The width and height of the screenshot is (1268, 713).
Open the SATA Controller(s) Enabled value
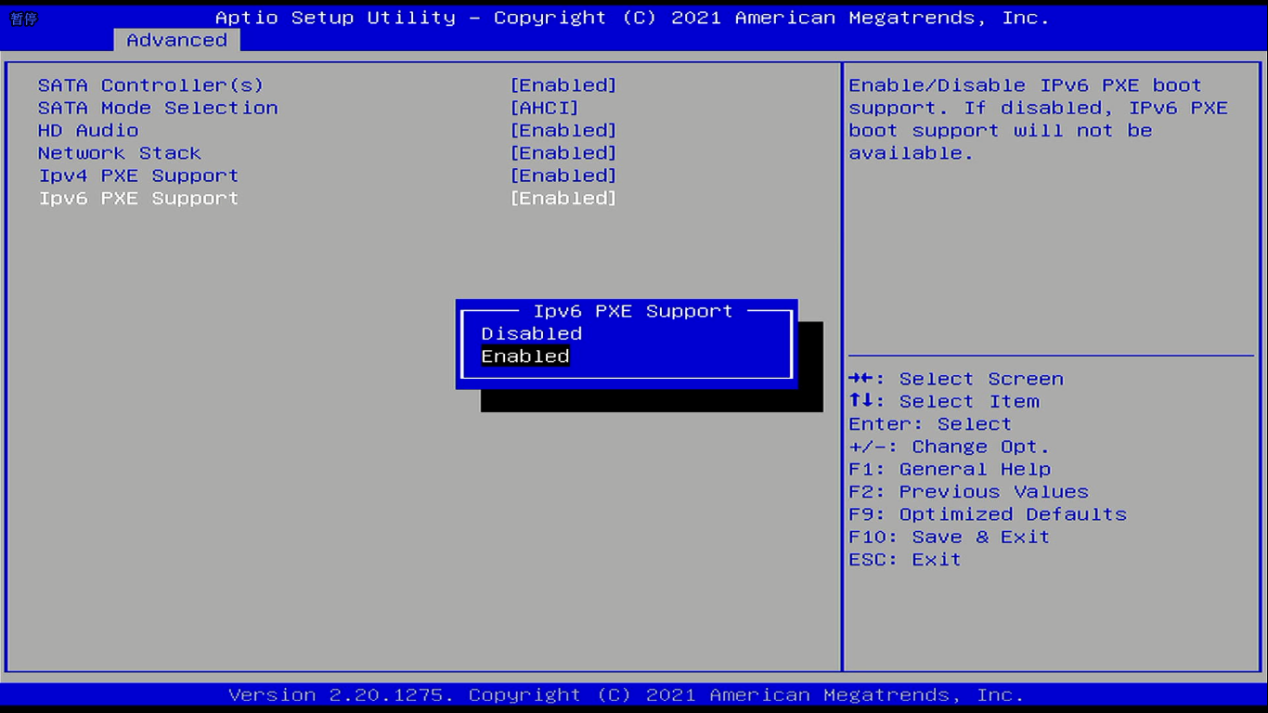click(563, 86)
